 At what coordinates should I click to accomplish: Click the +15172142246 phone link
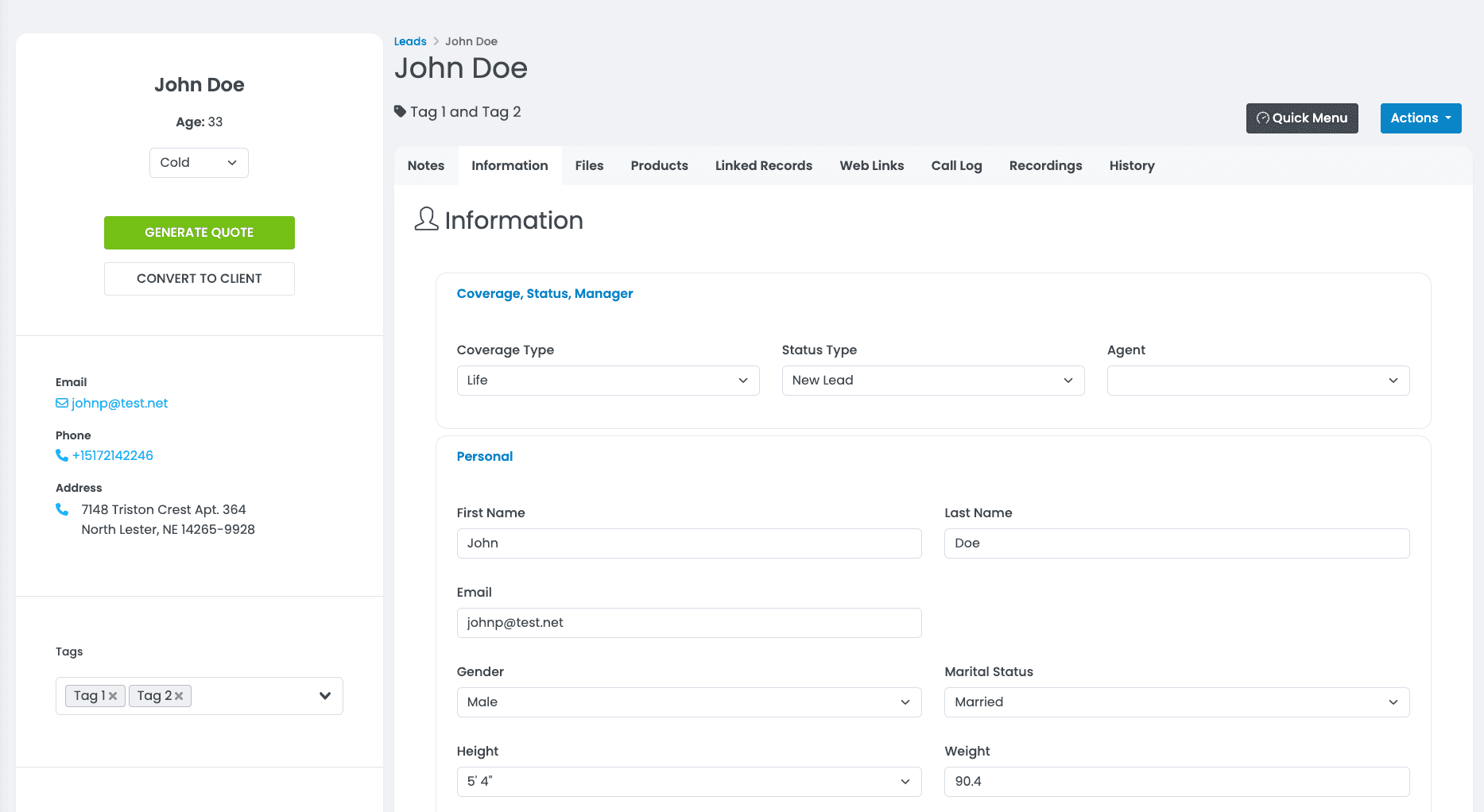[x=113, y=455]
